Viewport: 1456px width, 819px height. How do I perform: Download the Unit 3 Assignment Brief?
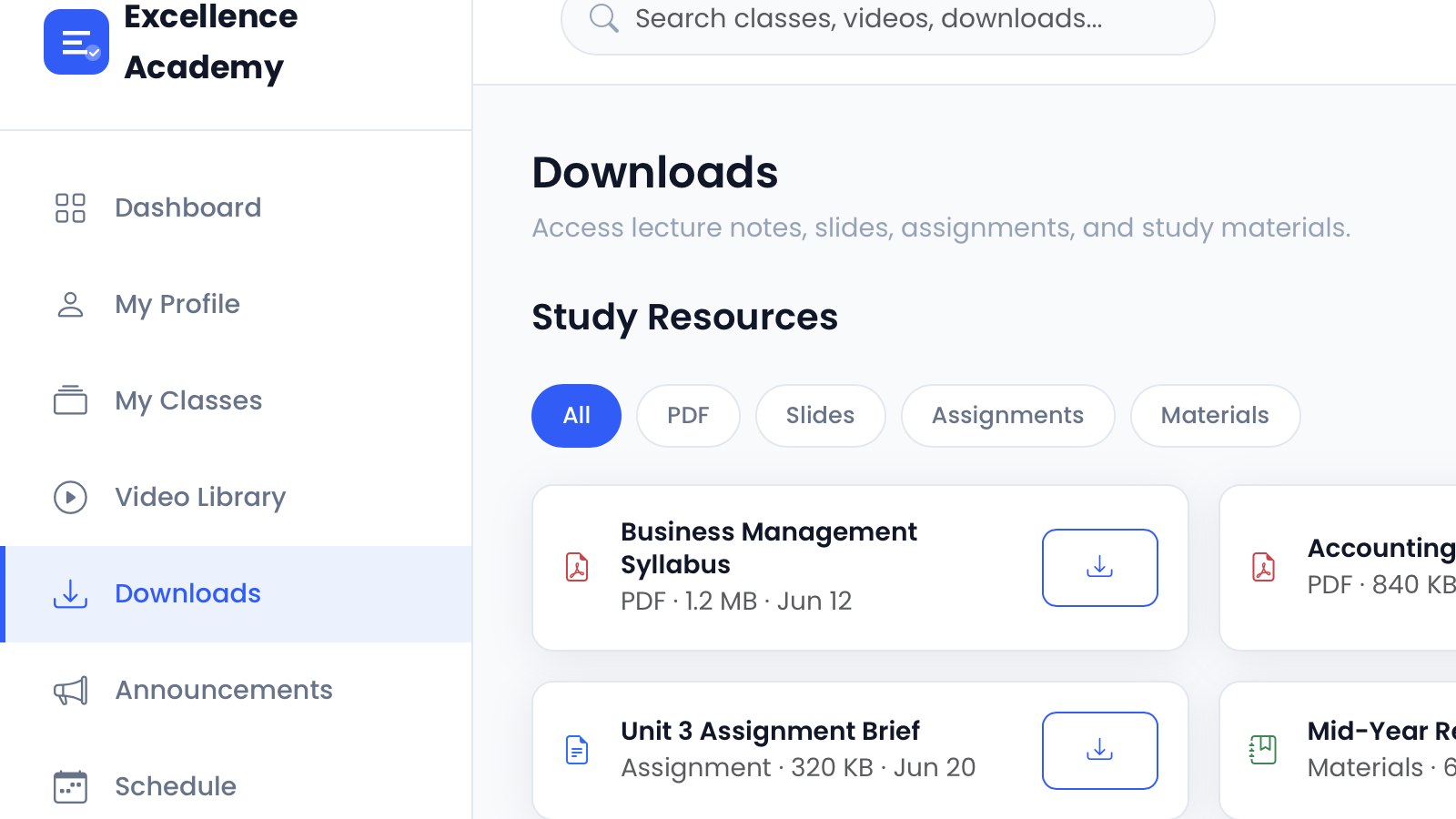1099,751
